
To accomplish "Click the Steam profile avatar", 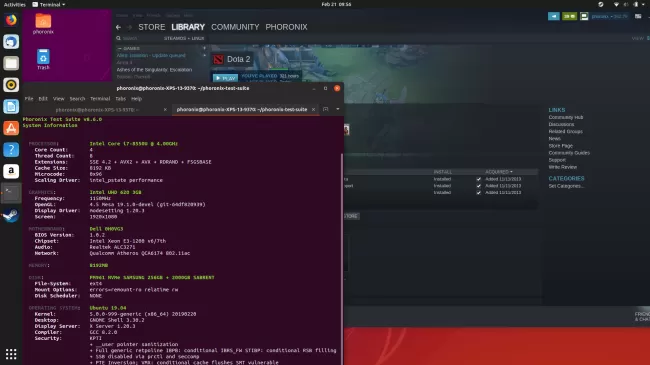I will point(584,16).
